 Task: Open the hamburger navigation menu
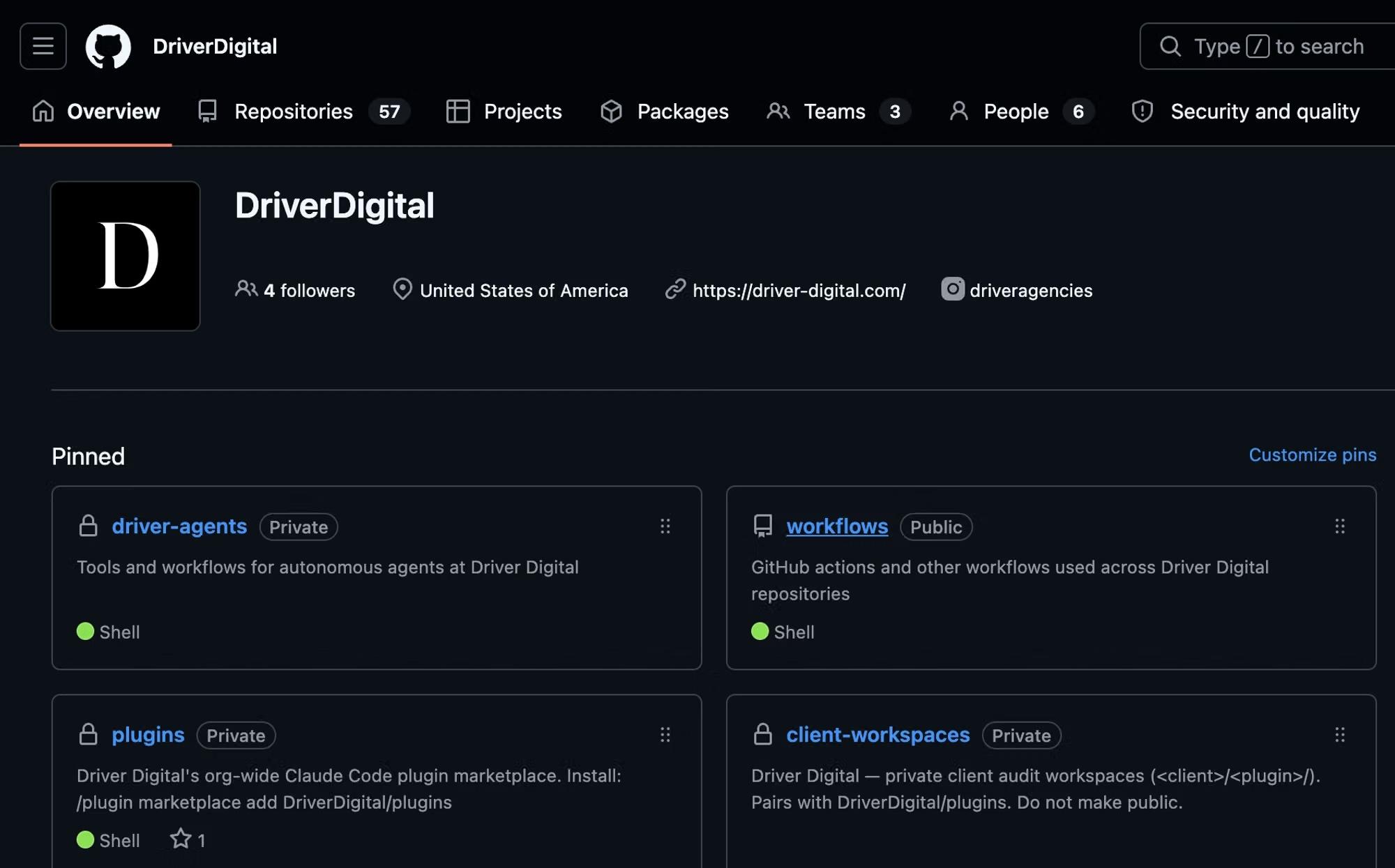point(43,46)
